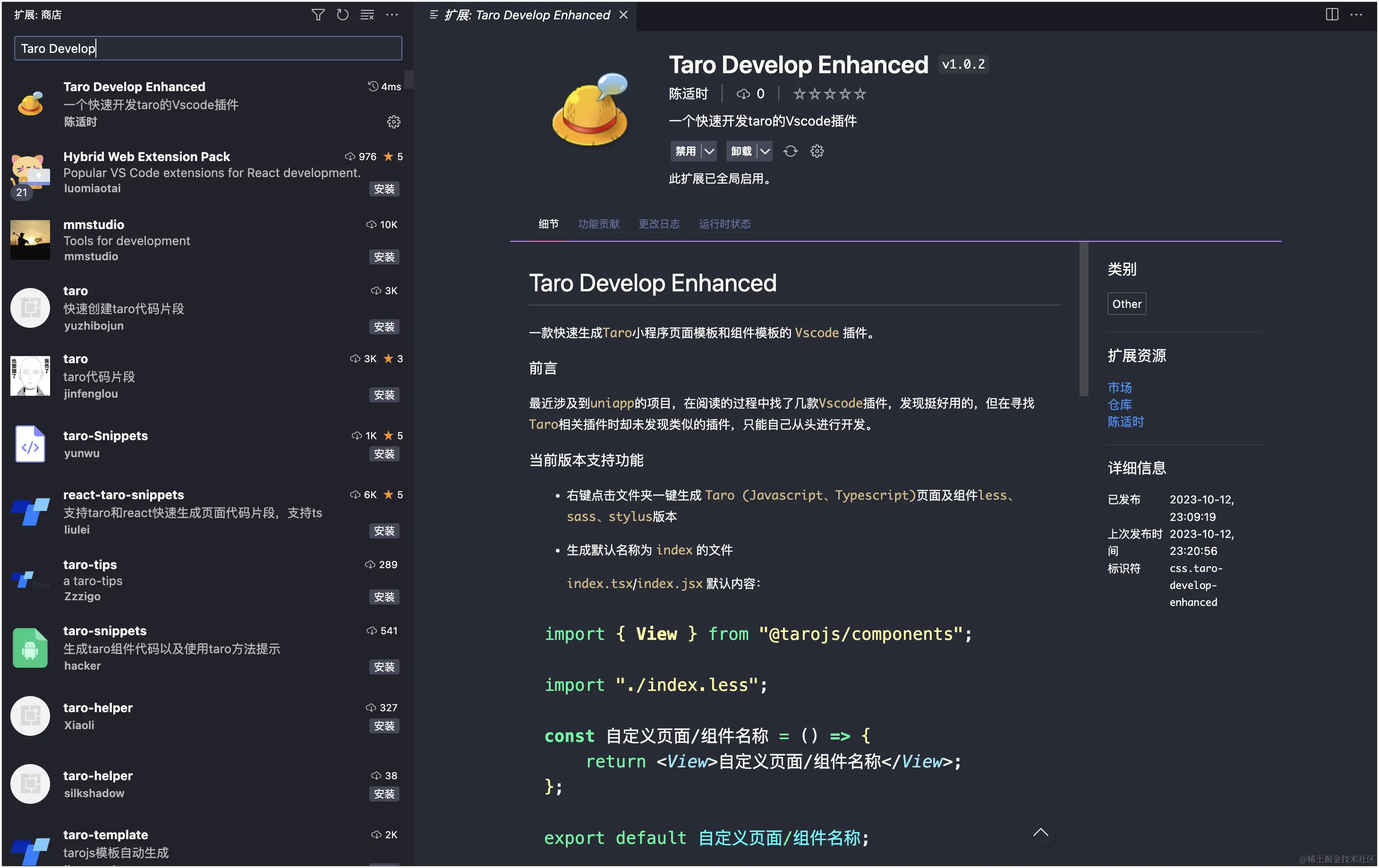The height and width of the screenshot is (868, 1379).
Task: Select the Taro Develop Enhanced list entry
Action: click(206, 104)
